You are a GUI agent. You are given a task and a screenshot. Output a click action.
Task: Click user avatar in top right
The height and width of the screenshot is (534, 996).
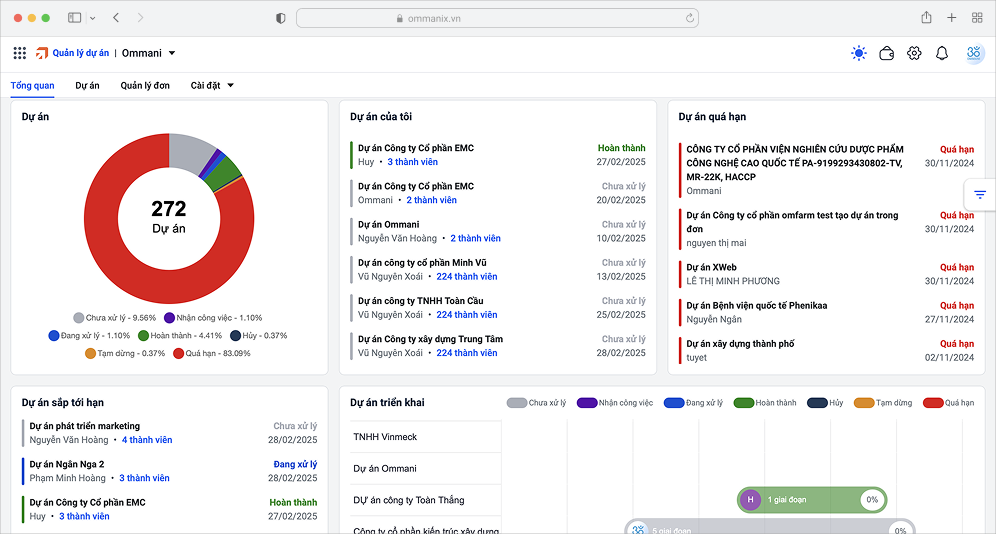point(974,54)
